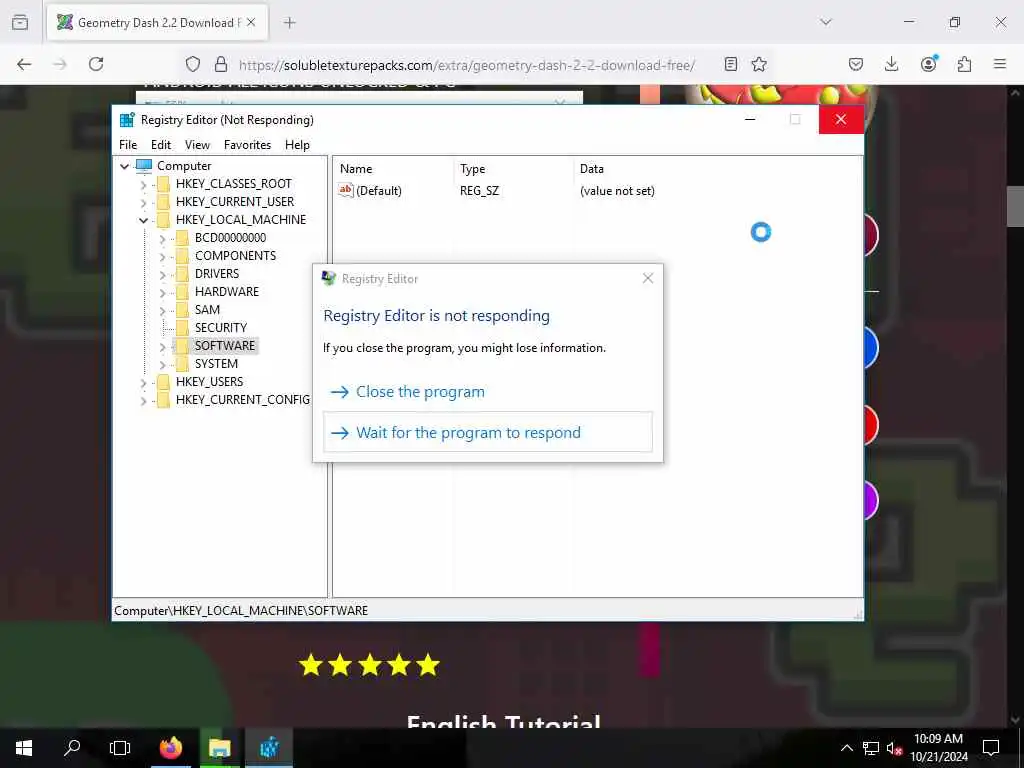The width and height of the screenshot is (1024, 768).
Task: Open the View menu in Registry Editor
Action: (x=197, y=145)
